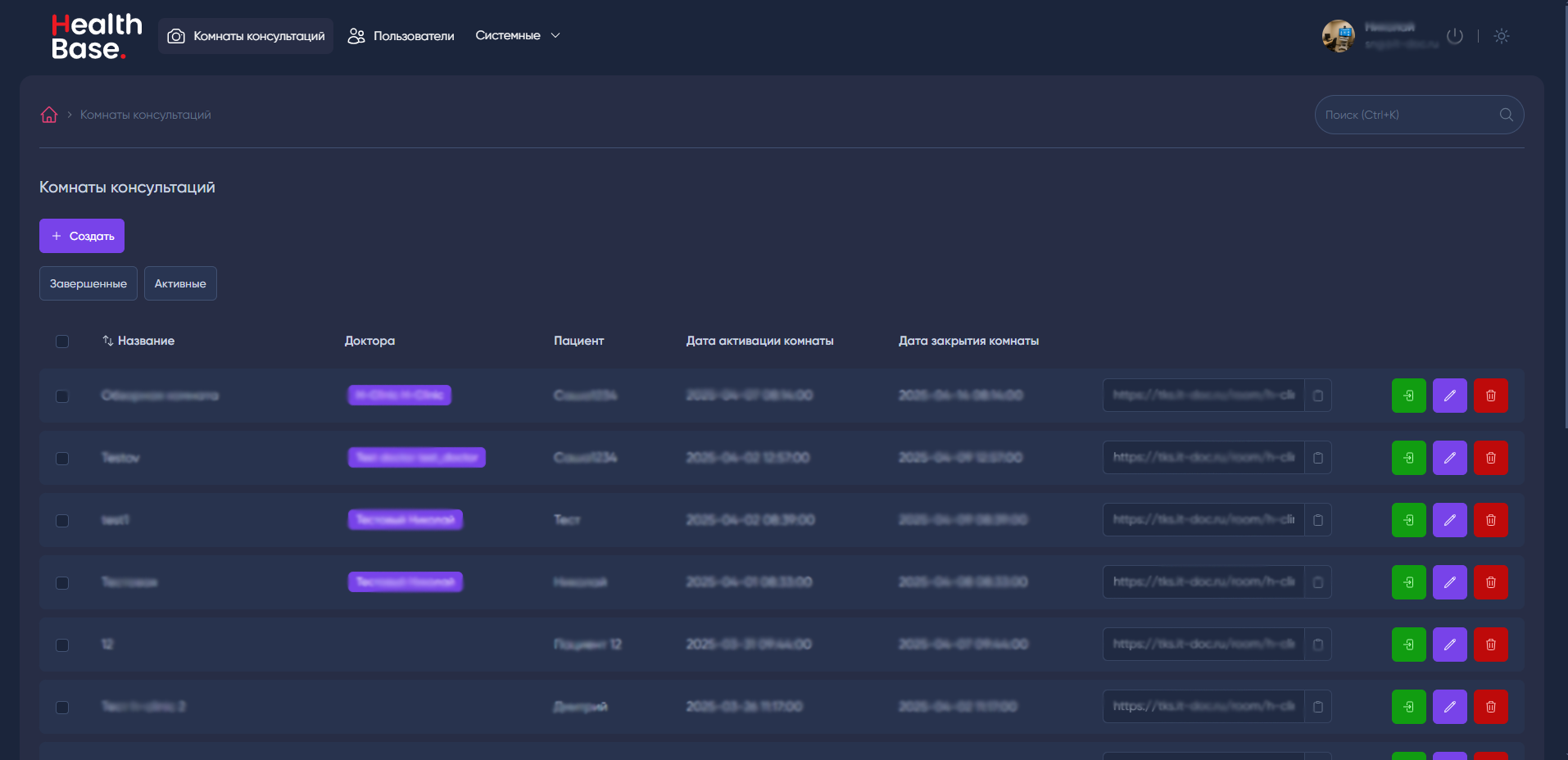This screenshot has width=1568, height=760.
Task: Click the Дата активации комнаты header
Action: tap(760, 341)
